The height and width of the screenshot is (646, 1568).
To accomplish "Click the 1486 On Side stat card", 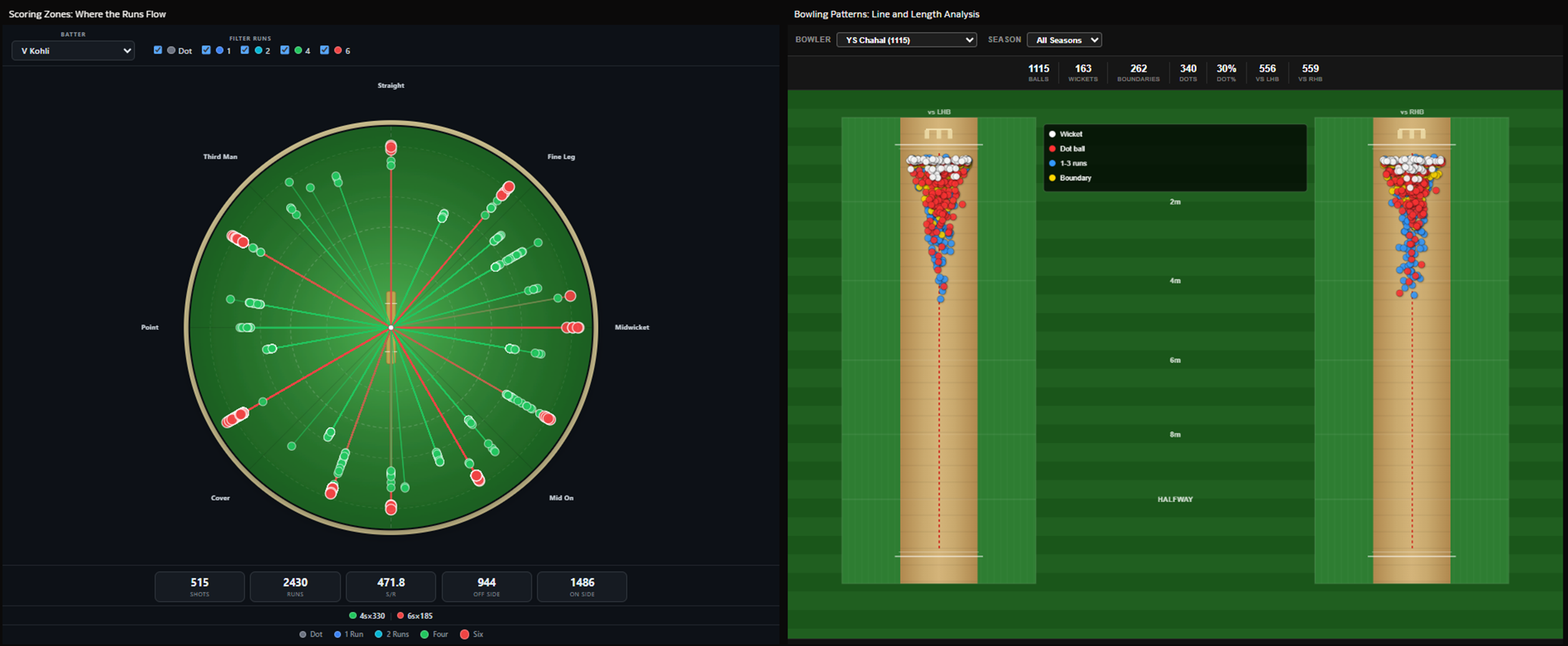I will click(582, 586).
